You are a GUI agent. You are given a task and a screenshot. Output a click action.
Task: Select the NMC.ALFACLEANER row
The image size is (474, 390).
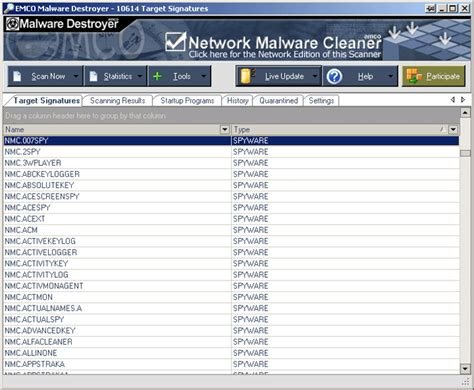click(231, 342)
